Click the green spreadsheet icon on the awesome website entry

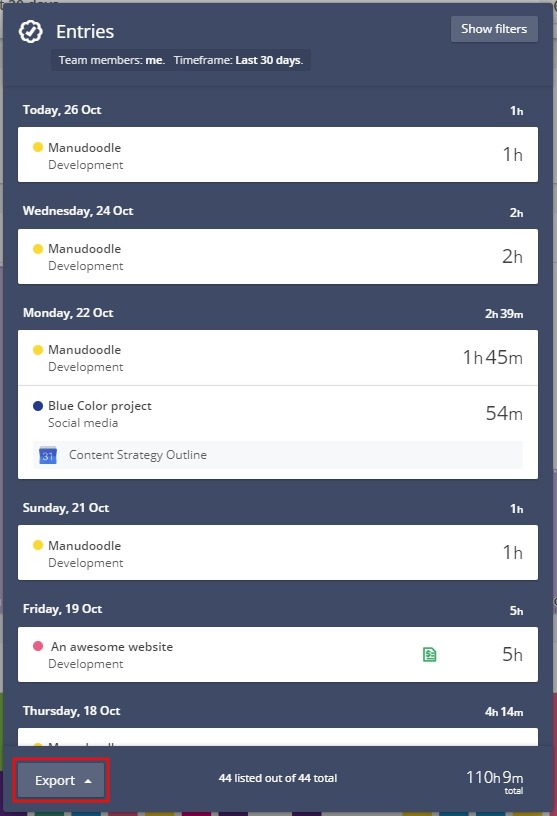tap(429, 654)
